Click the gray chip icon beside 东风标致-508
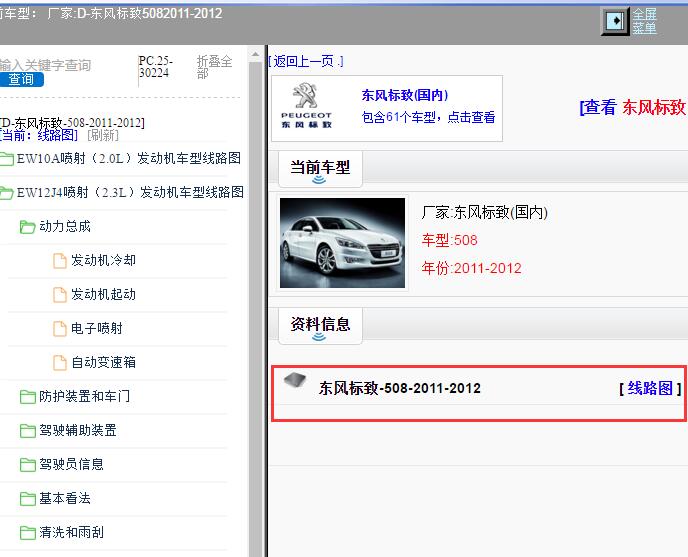 point(295,380)
